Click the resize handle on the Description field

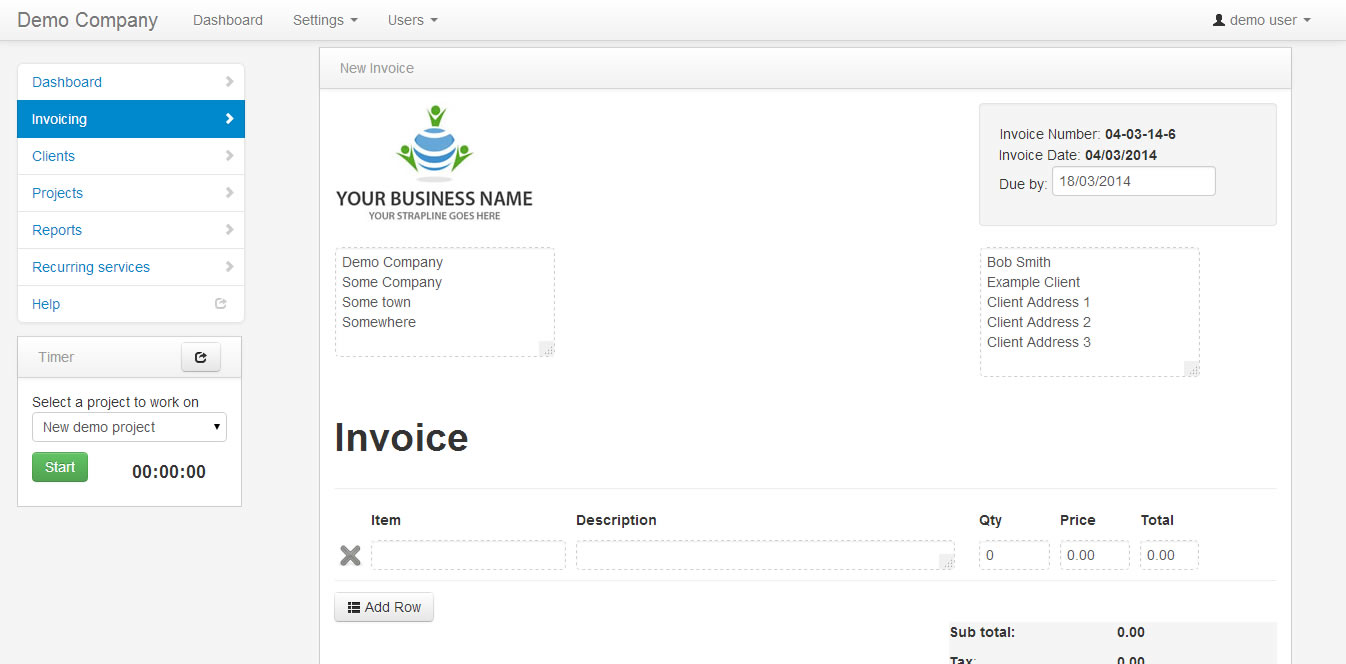[946, 562]
